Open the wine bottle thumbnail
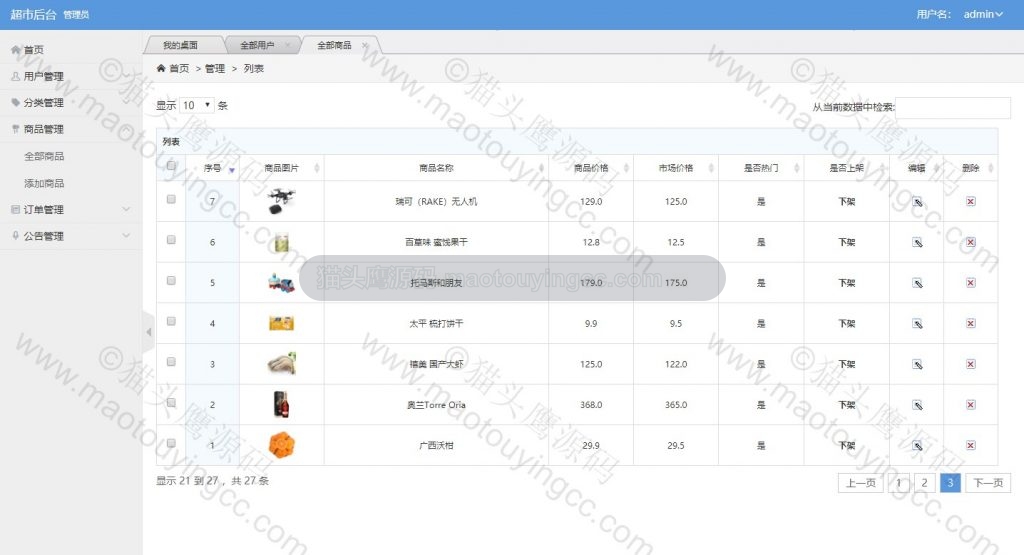Screen dimensions: 1024x555 click(281, 405)
